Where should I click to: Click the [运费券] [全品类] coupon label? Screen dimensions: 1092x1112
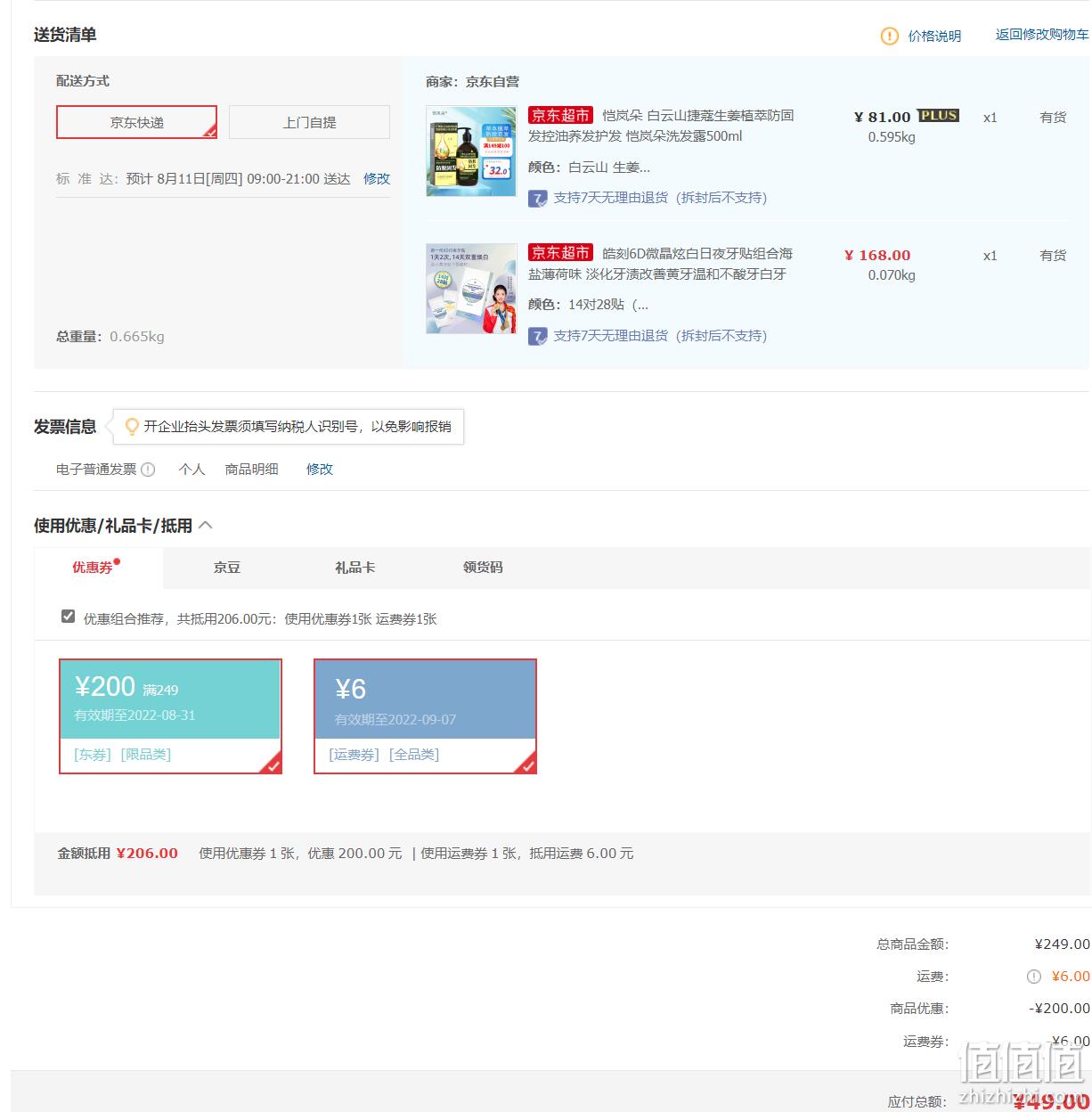pos(384,755)
